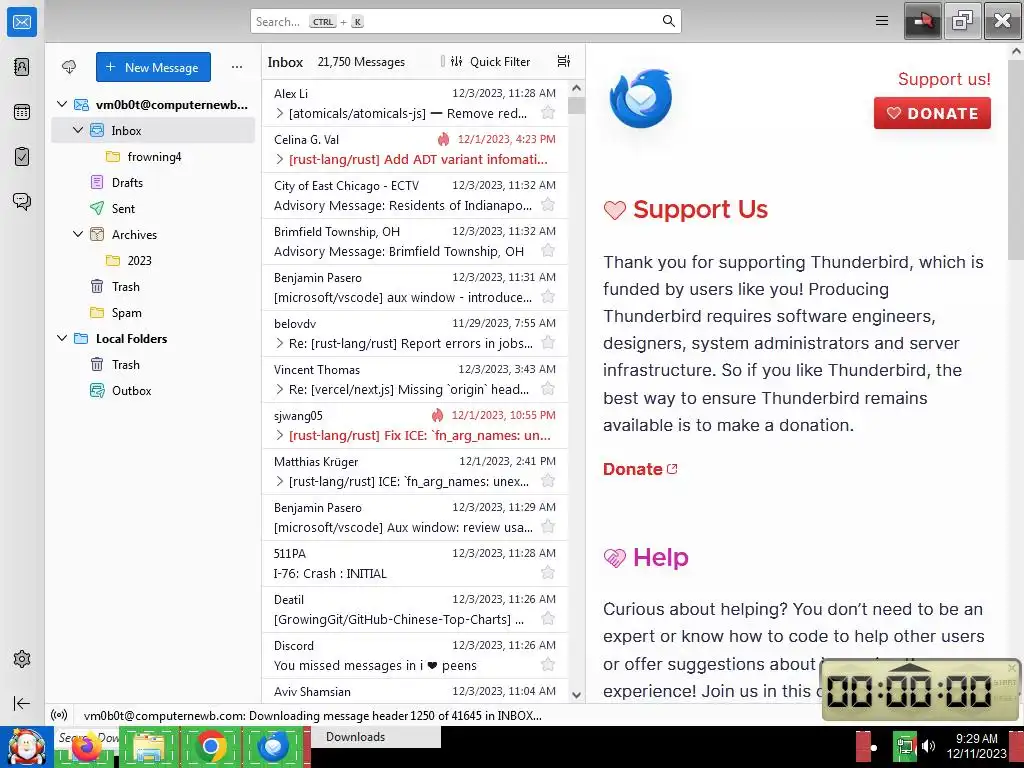Click the flag icon in title bar
Image resolution: width=1024 pixels, height=768 pixels.
(x=922, y=21)
